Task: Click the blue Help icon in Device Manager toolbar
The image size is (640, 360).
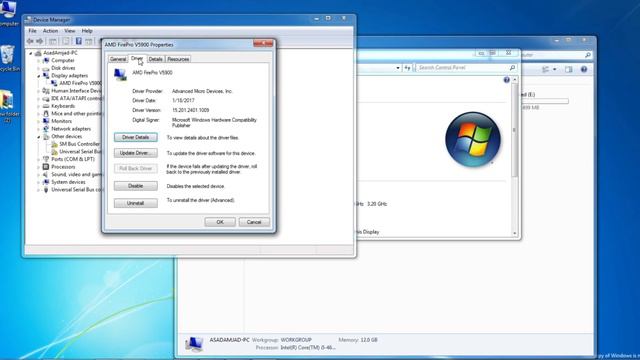Action: 79,41
